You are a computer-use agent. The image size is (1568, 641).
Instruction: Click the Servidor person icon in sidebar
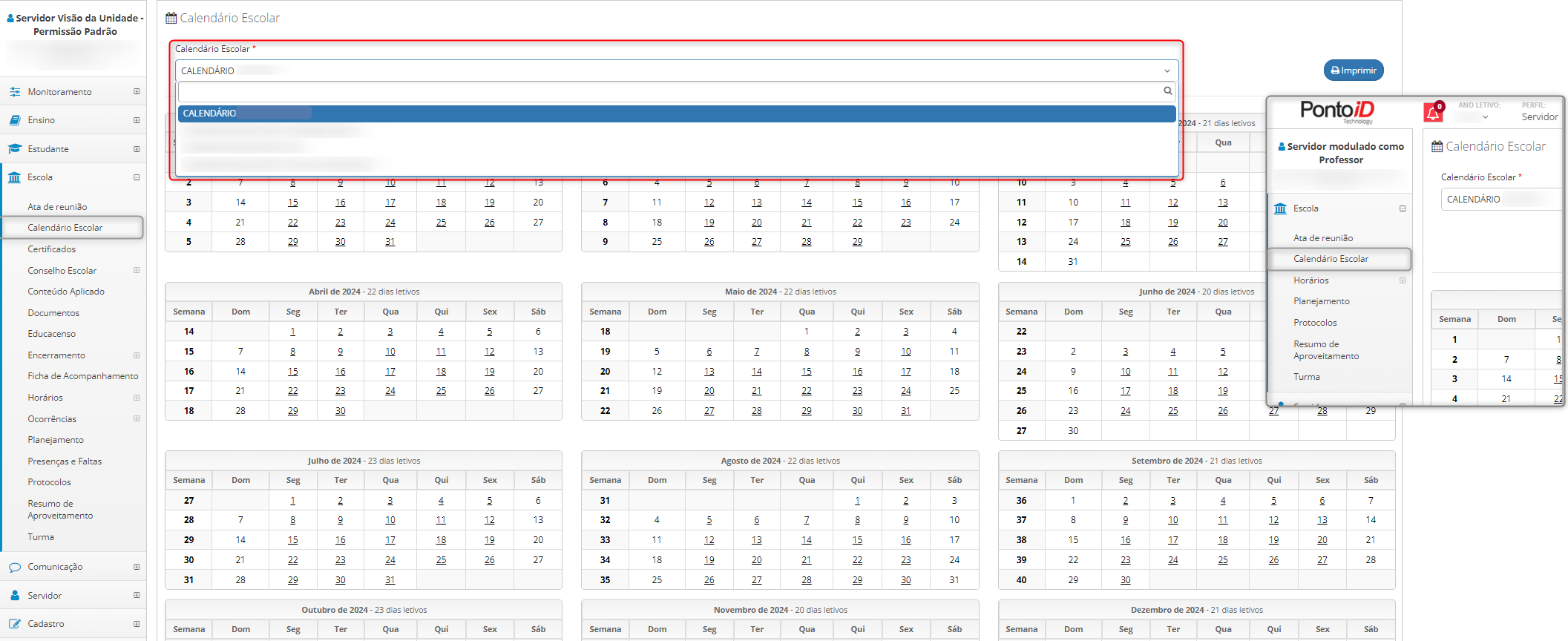click(15, 596)
